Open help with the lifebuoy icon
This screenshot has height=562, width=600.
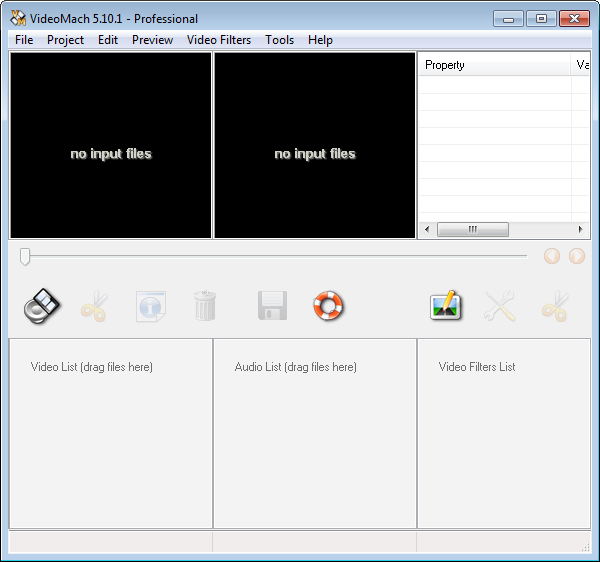tap(328, 306)
